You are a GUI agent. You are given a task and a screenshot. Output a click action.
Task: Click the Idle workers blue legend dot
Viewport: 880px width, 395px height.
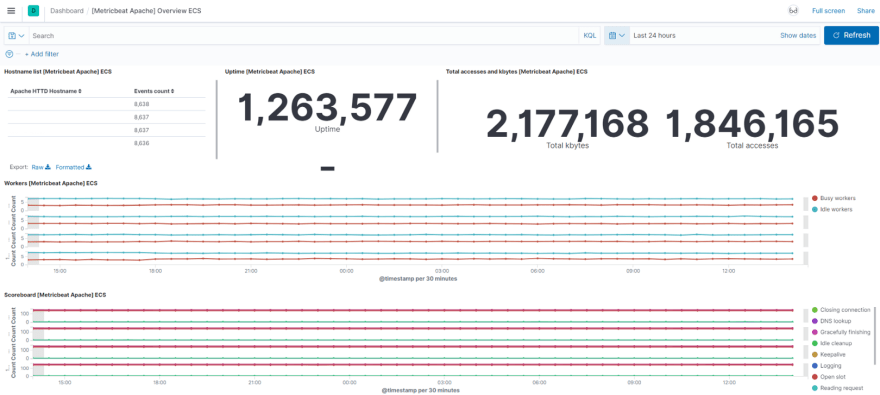[x=814, y=209]
